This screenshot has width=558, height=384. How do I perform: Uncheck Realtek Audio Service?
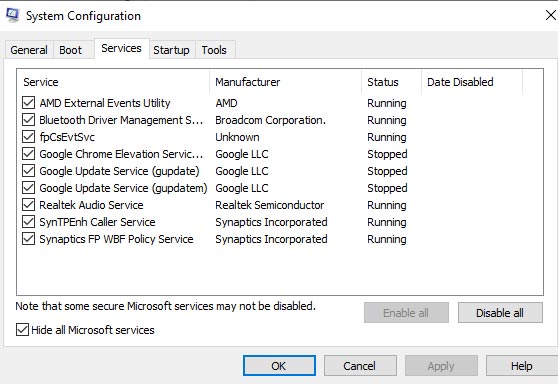(x=28, y=205)
